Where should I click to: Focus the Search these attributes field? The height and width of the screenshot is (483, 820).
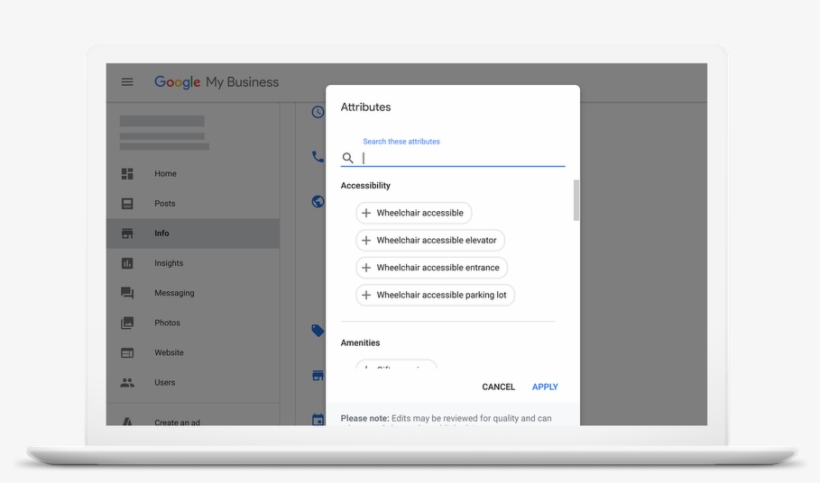pyautogui.click(x=462, y=158)
